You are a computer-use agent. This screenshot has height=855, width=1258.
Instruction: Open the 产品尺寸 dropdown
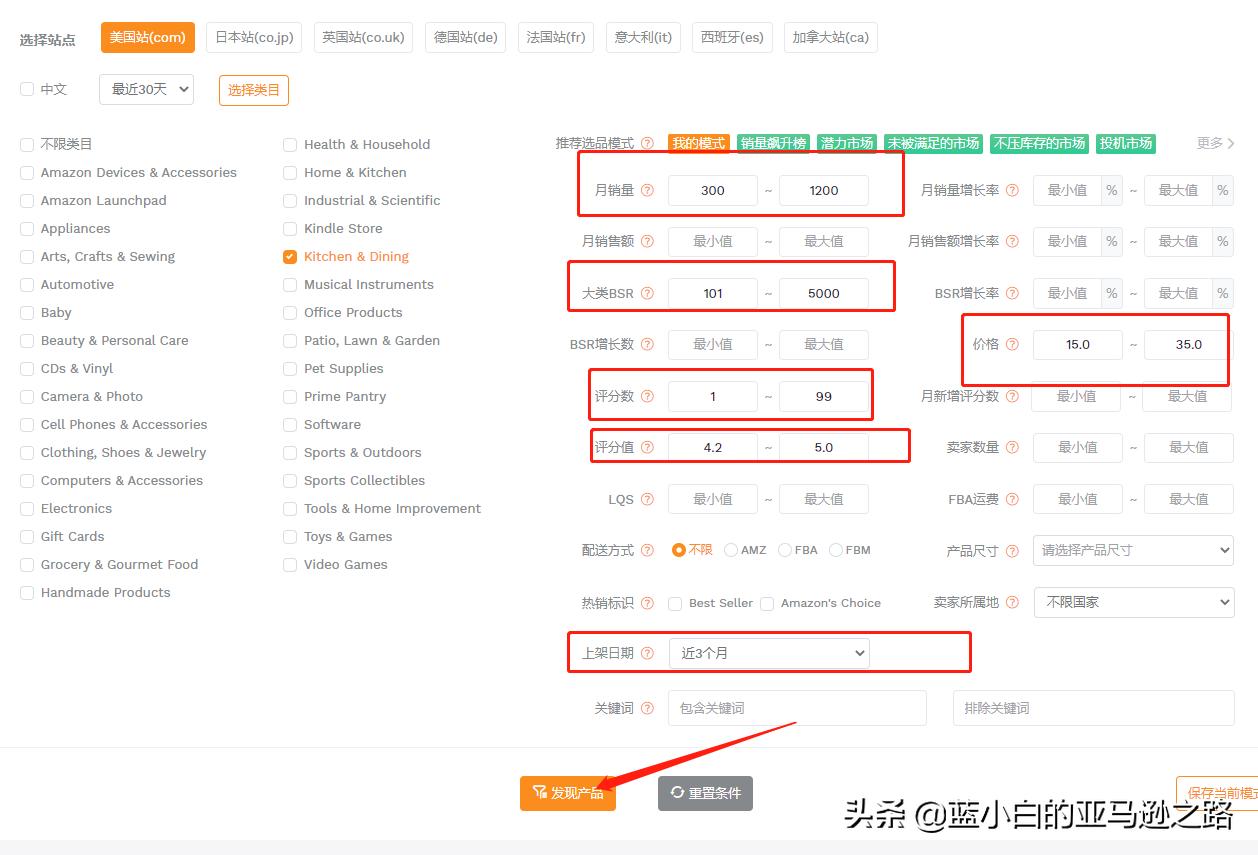(x=1133, y=550)
